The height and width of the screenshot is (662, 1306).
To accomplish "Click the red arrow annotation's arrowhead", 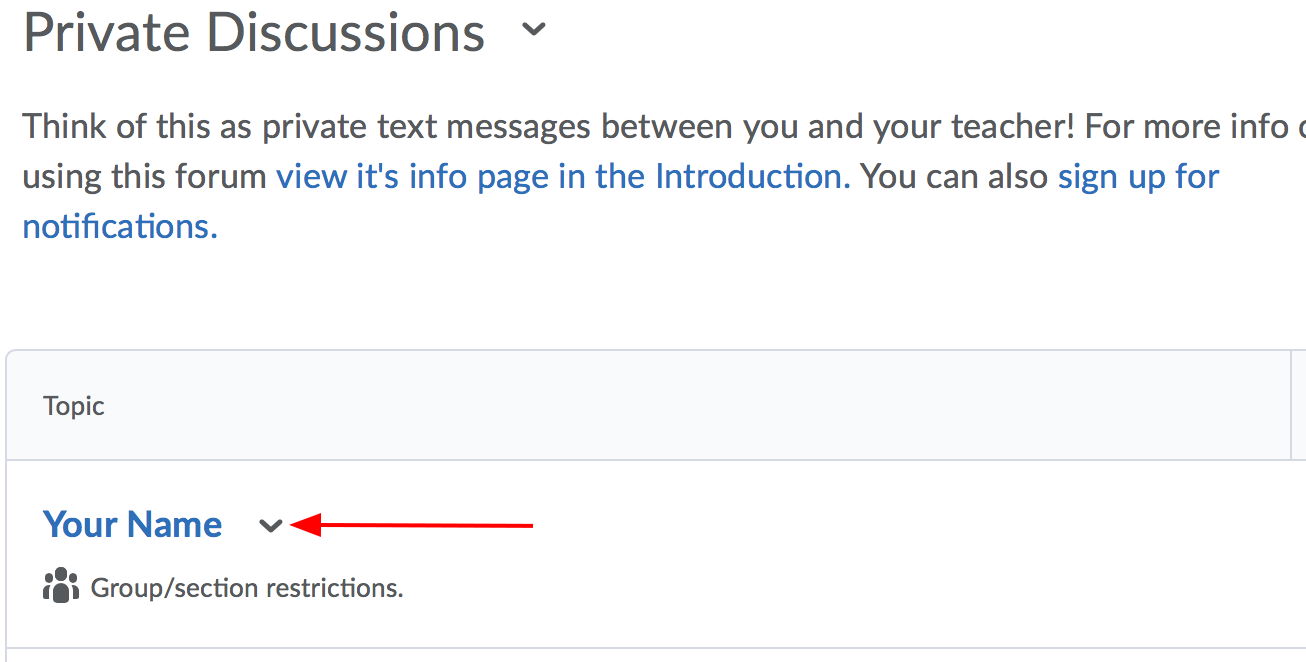I will (x=305, y=525).
